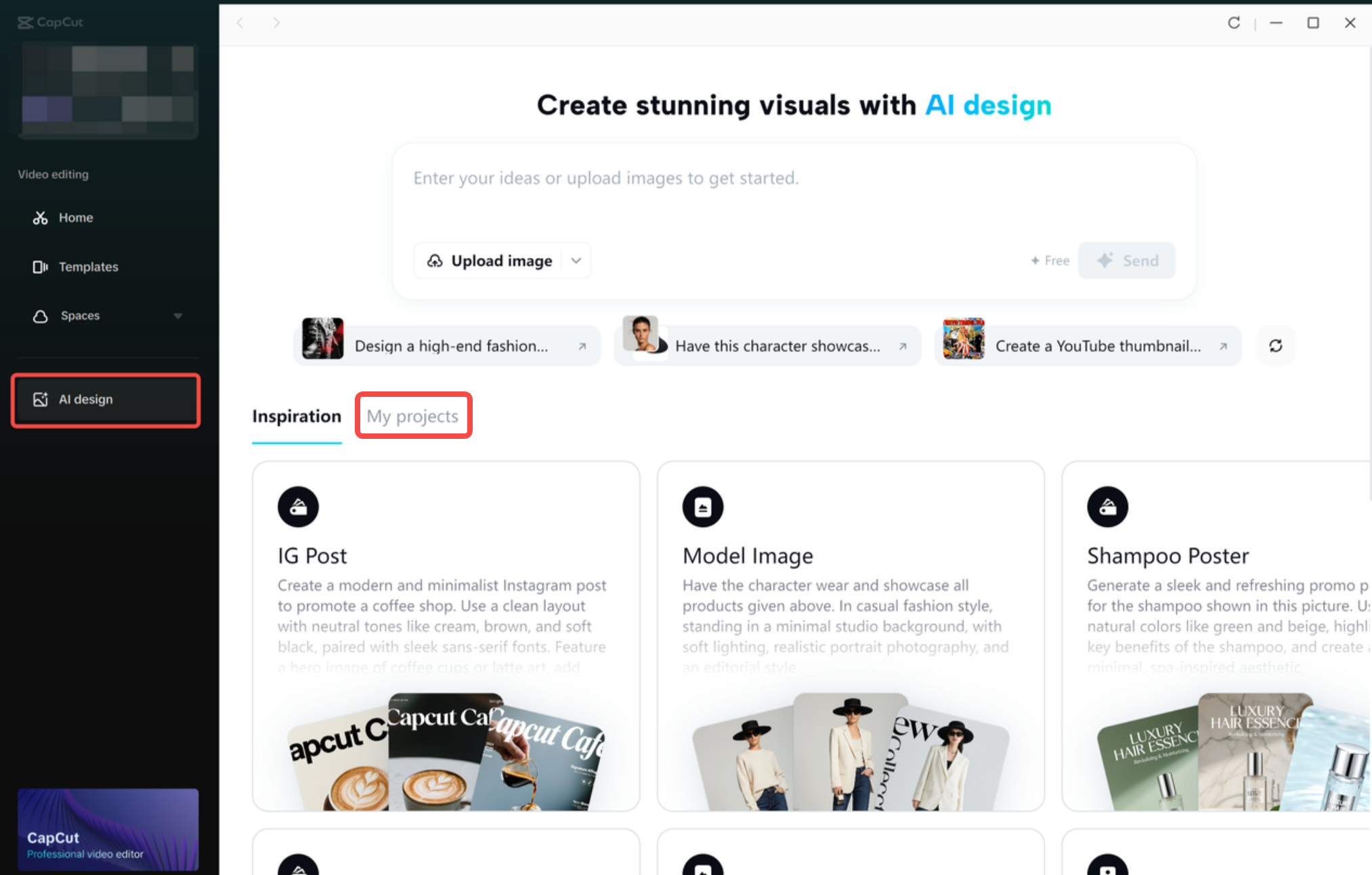Click the IG Post card round icon

[298, 507]
